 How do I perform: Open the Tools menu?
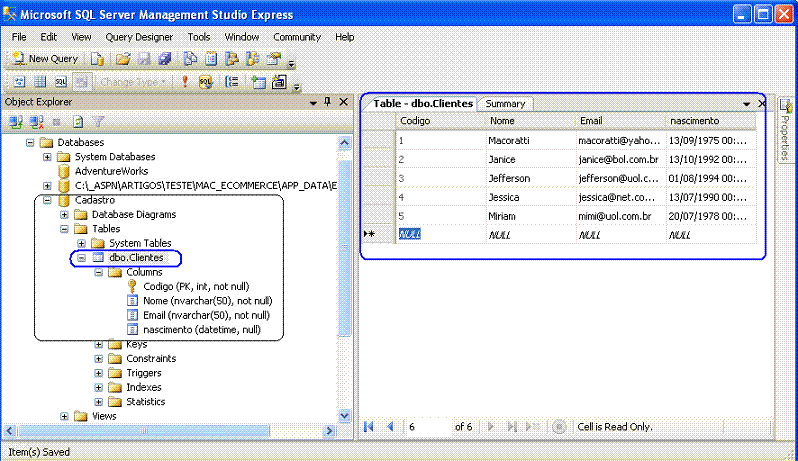(198, 37)
